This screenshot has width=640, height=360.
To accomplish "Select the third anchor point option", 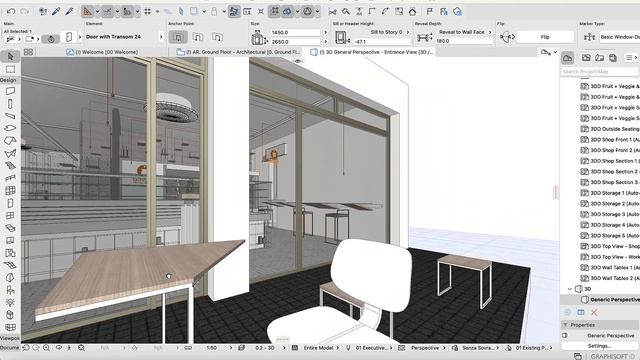I will click(x=217, y=37).
